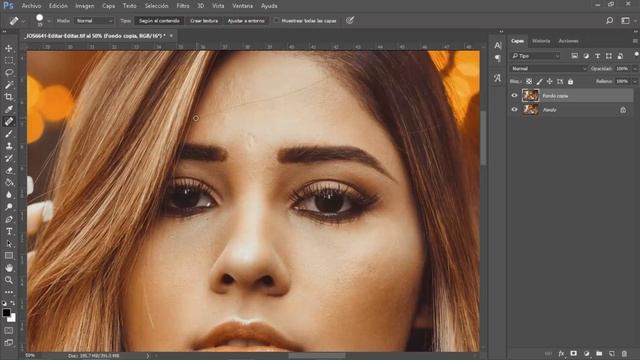
Task: Toggle lock image pixels
Action: click(539, 82)
